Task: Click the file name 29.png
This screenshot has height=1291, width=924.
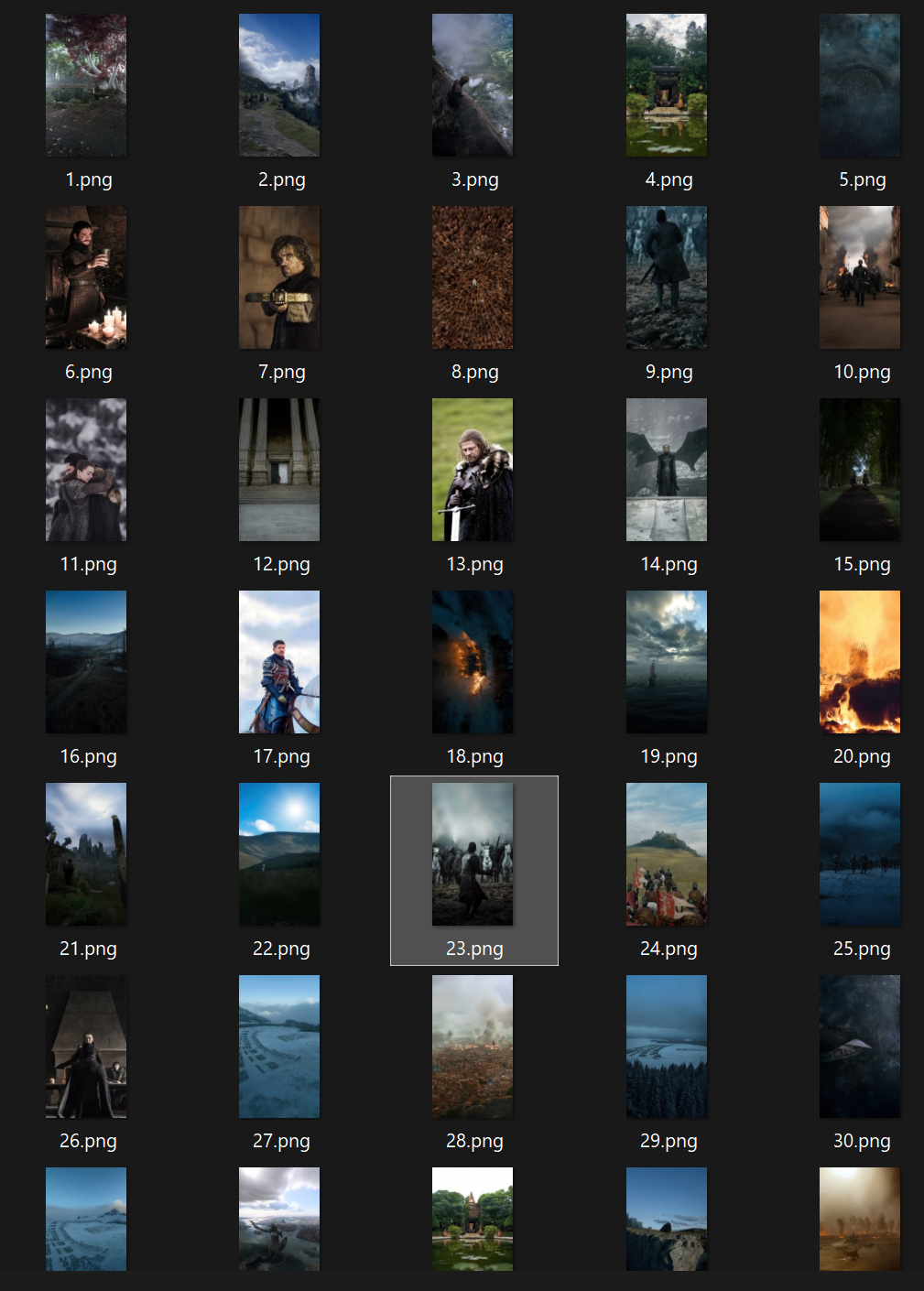Action: click(x=669, y=1142)
